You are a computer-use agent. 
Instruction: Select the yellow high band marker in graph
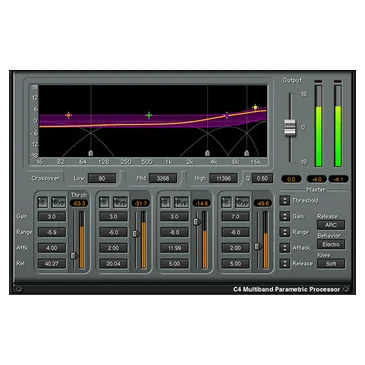point(255,107)
